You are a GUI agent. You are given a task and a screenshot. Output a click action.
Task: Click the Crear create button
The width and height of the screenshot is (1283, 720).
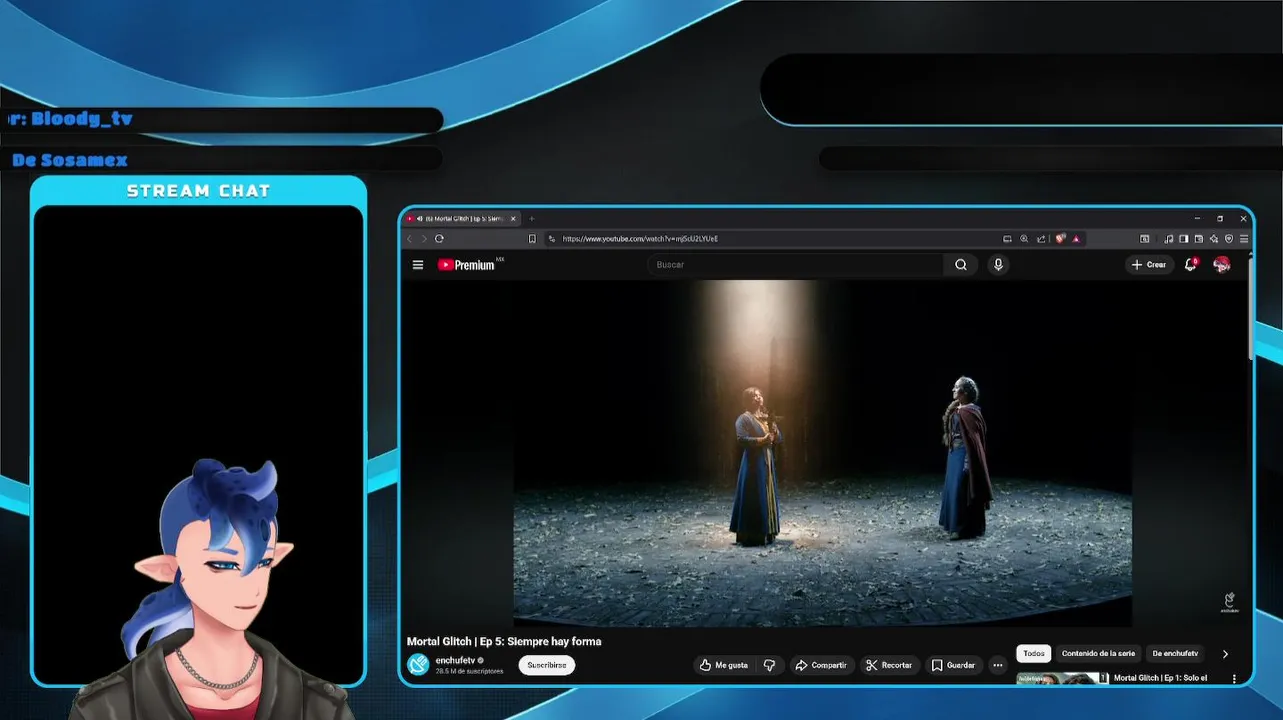point(1149,265)
